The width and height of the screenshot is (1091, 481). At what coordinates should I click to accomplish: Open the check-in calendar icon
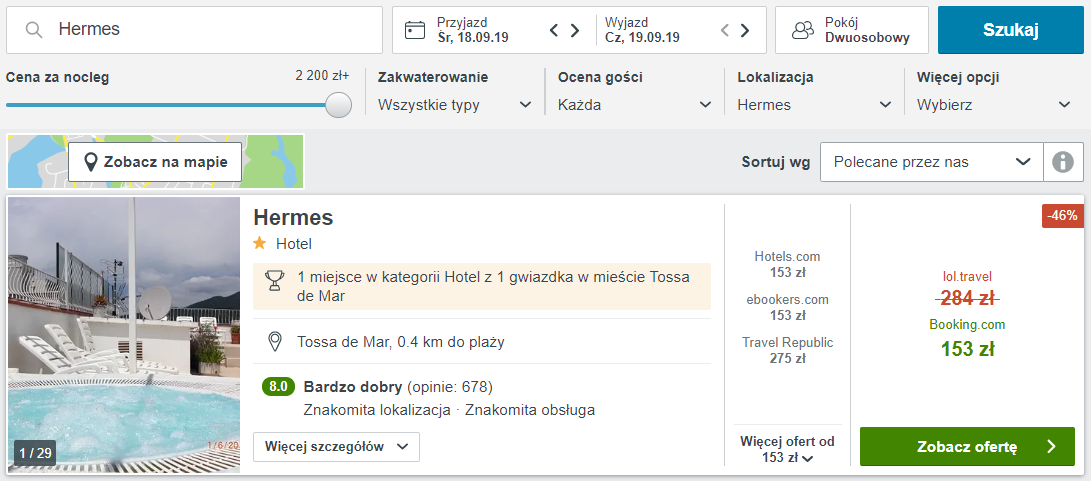point(415,30)
